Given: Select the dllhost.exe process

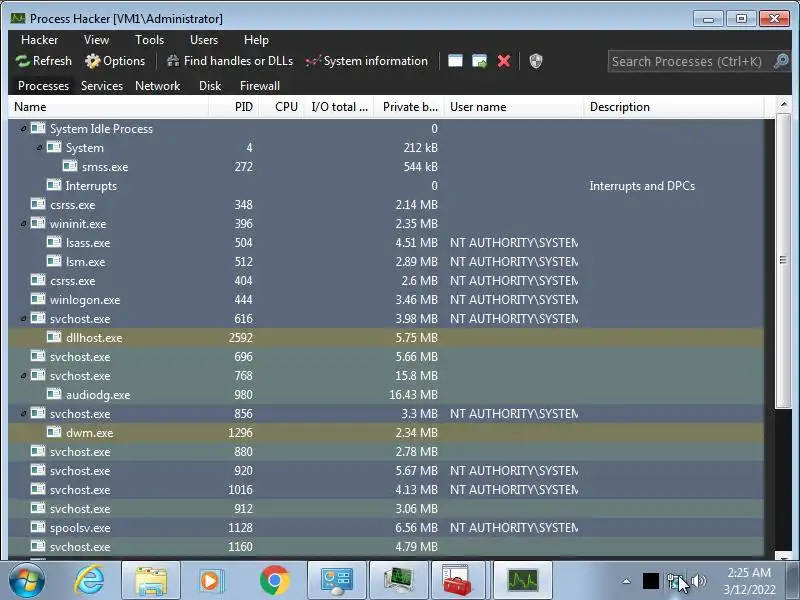Looking at the screenshot, I should (x=386, y=338).
